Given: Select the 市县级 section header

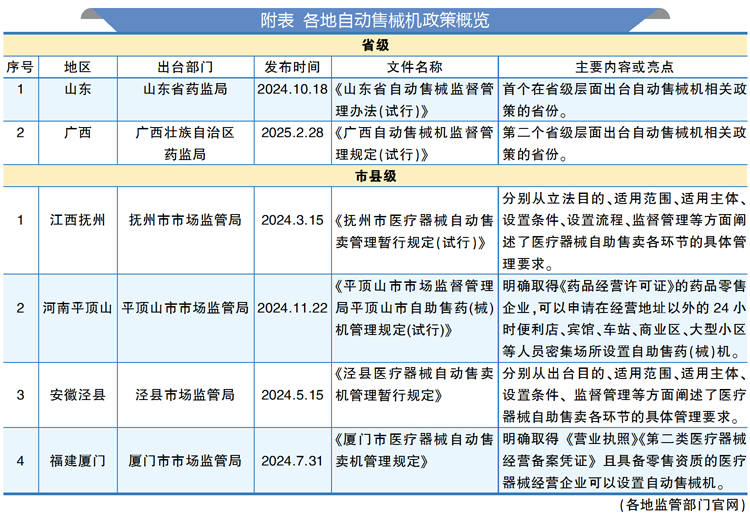Looking at the screenshot, I should click(x=375, y=176).
